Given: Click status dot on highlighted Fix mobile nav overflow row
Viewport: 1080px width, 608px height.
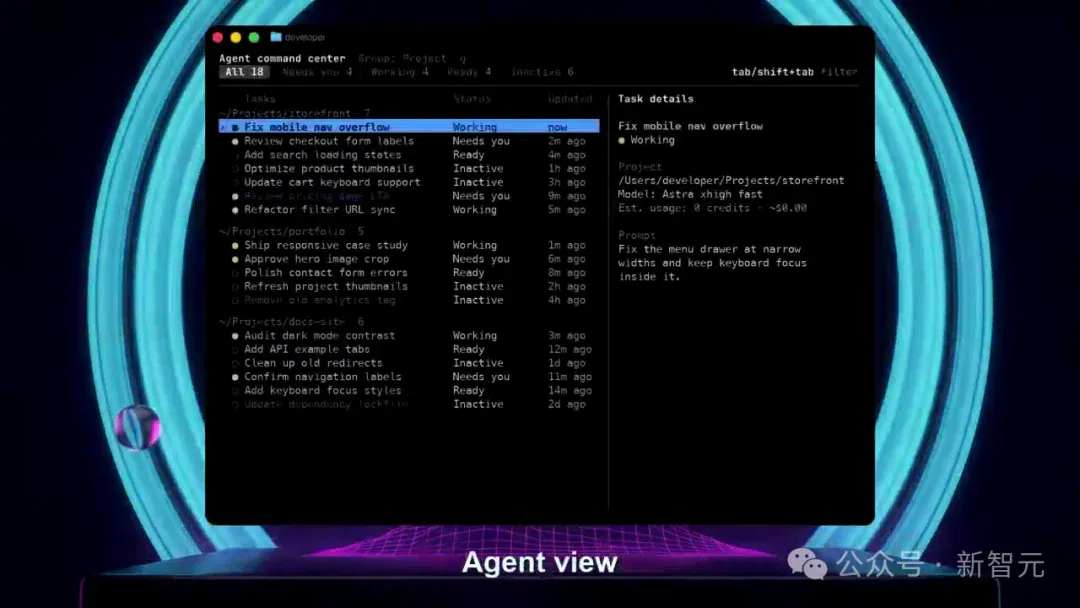Looking at the screenshot, I should pyautogui.click(x=236, y=127).
